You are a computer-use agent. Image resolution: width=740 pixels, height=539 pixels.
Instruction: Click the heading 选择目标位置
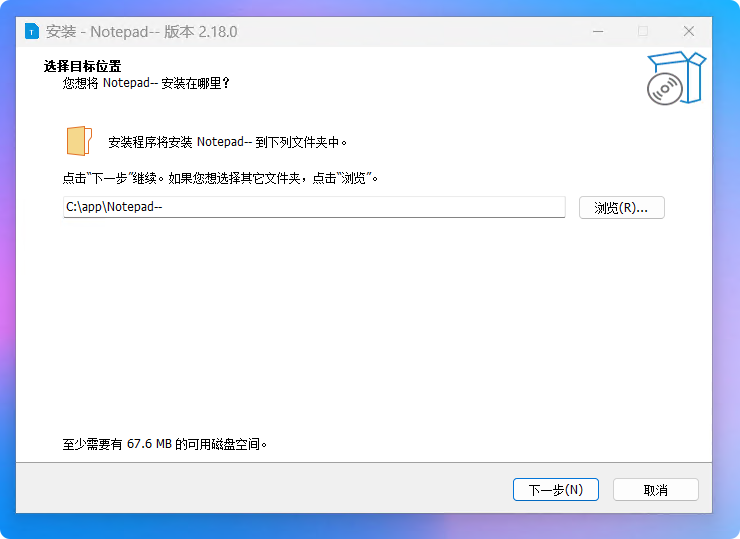(83, 66)
